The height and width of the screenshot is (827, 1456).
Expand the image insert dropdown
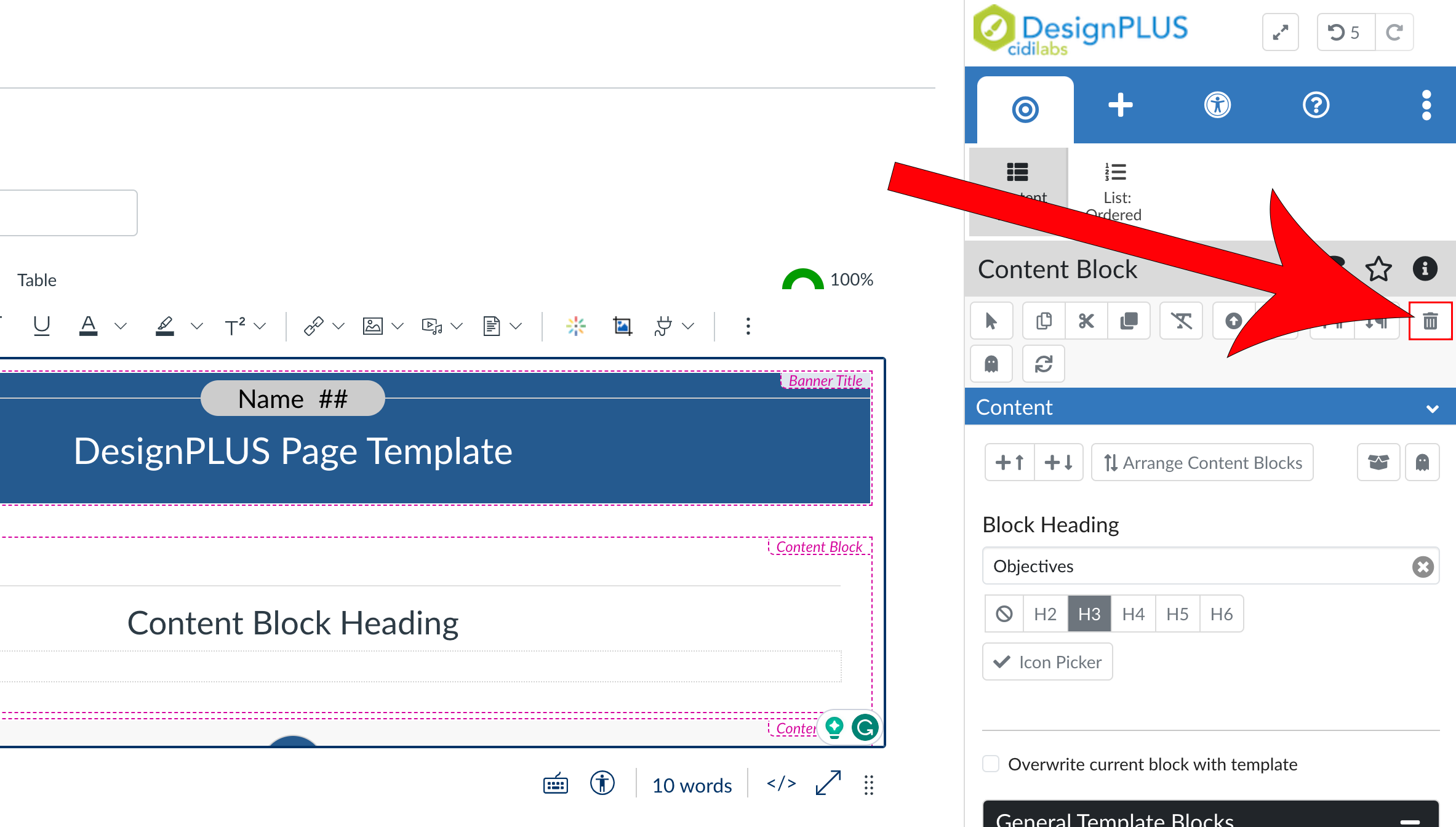[398, 326]
